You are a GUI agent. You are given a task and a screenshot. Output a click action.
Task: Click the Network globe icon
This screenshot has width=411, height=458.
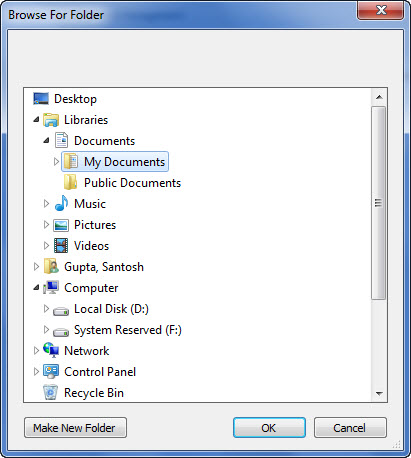(51, 350)
